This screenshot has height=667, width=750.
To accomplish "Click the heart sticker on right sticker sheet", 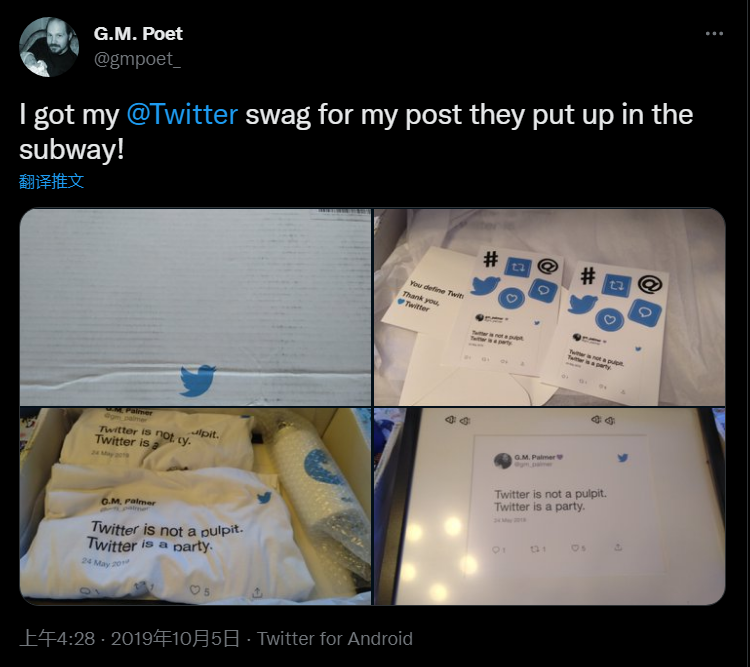I will [609, 320].
